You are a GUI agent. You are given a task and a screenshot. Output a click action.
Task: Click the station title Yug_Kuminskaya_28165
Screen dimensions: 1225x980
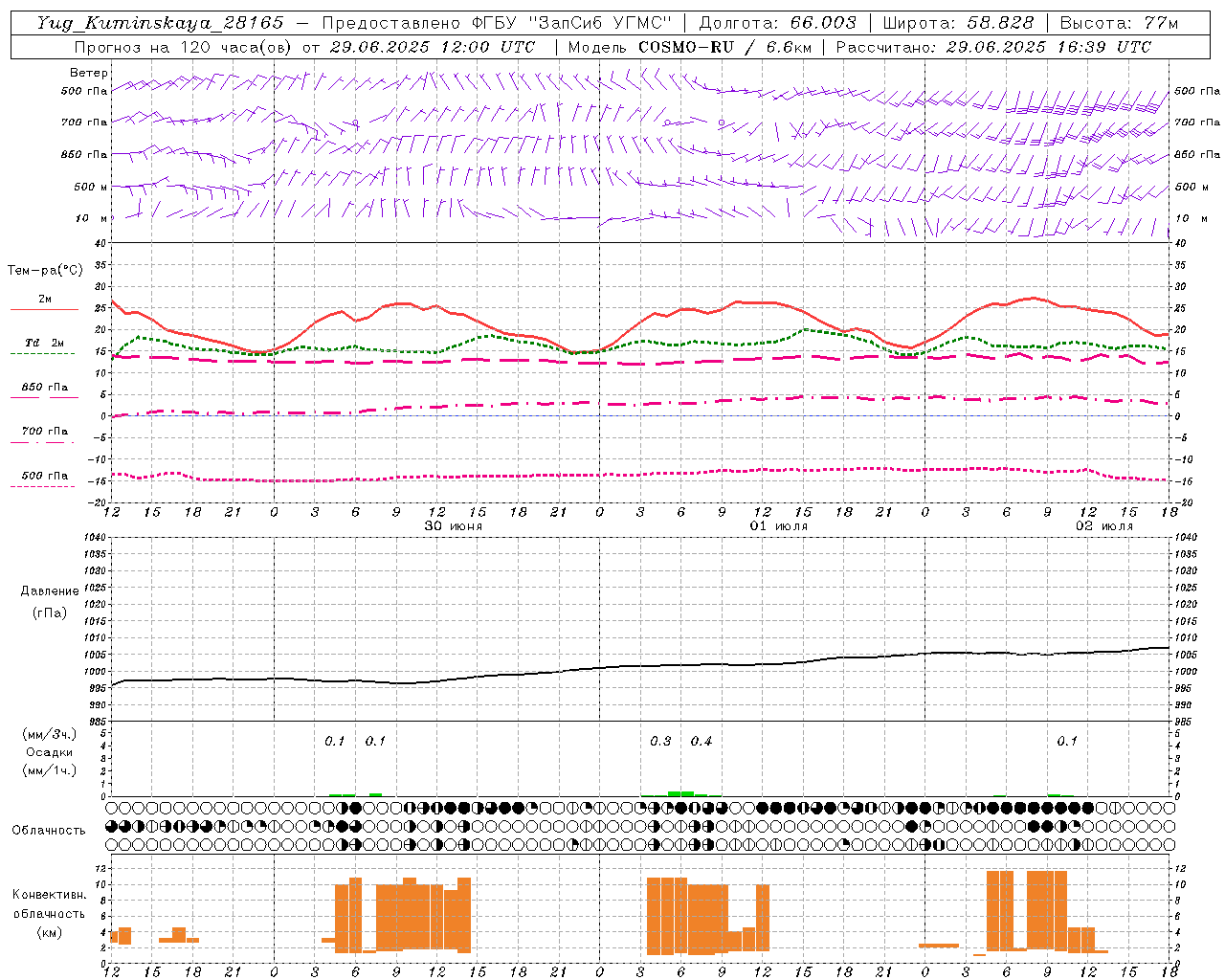(160, 23)
